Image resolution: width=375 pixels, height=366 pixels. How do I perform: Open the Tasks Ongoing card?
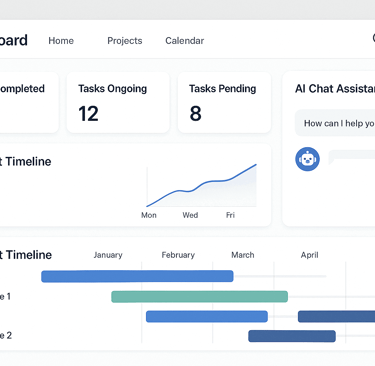(118, 102)
